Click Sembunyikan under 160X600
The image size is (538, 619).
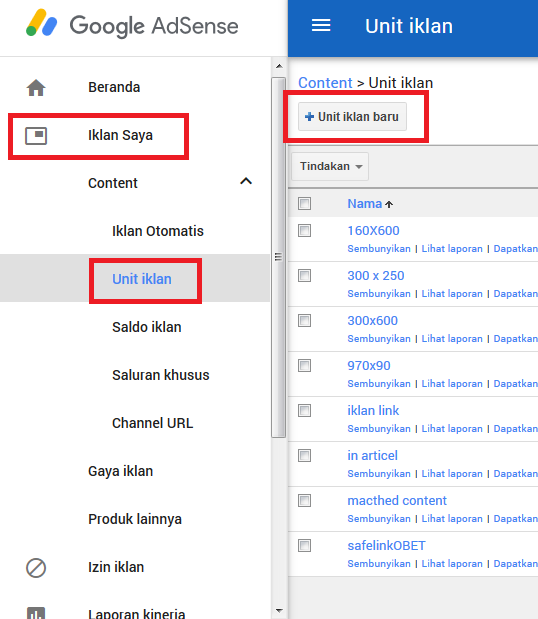pos(379,249)
